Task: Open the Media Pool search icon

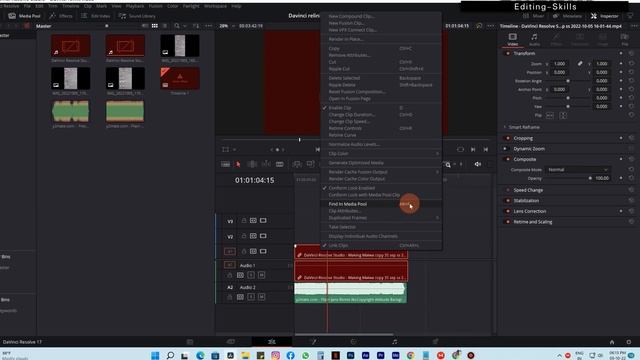Action: [x=177, y=26]
